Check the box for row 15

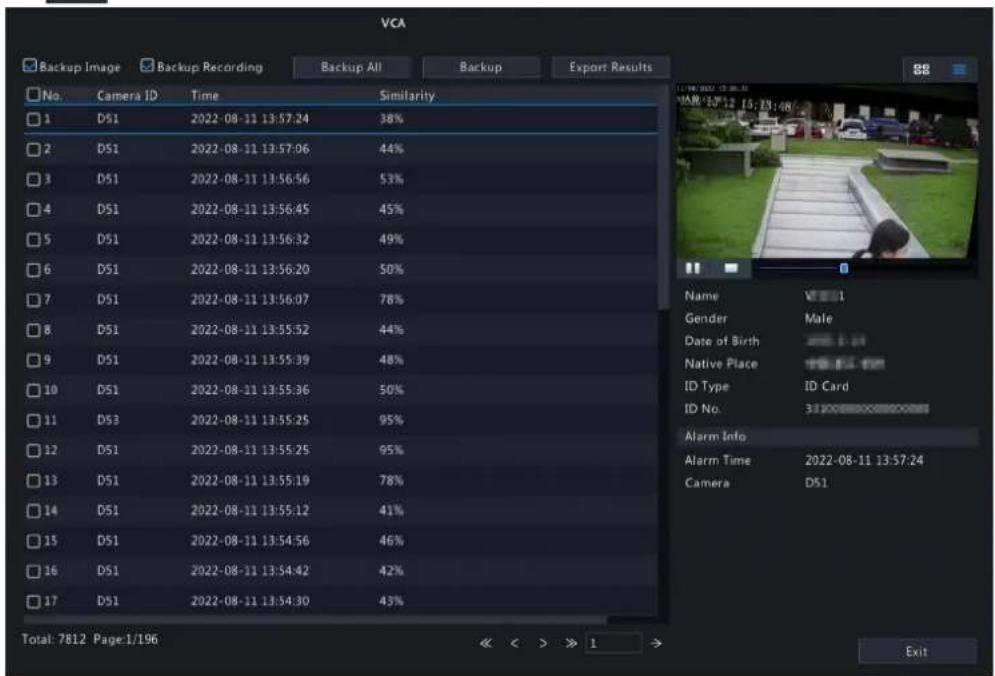click(x=34, y=541)
